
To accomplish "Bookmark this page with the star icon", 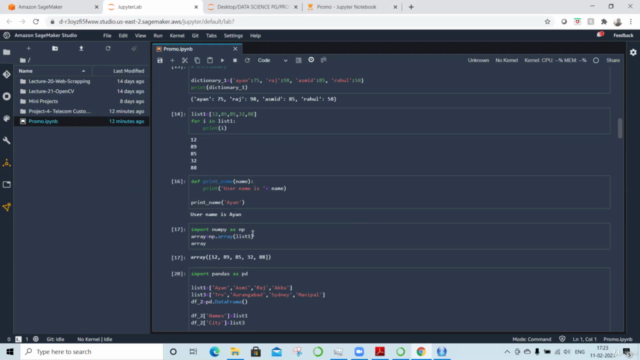I will coord(547,22).
